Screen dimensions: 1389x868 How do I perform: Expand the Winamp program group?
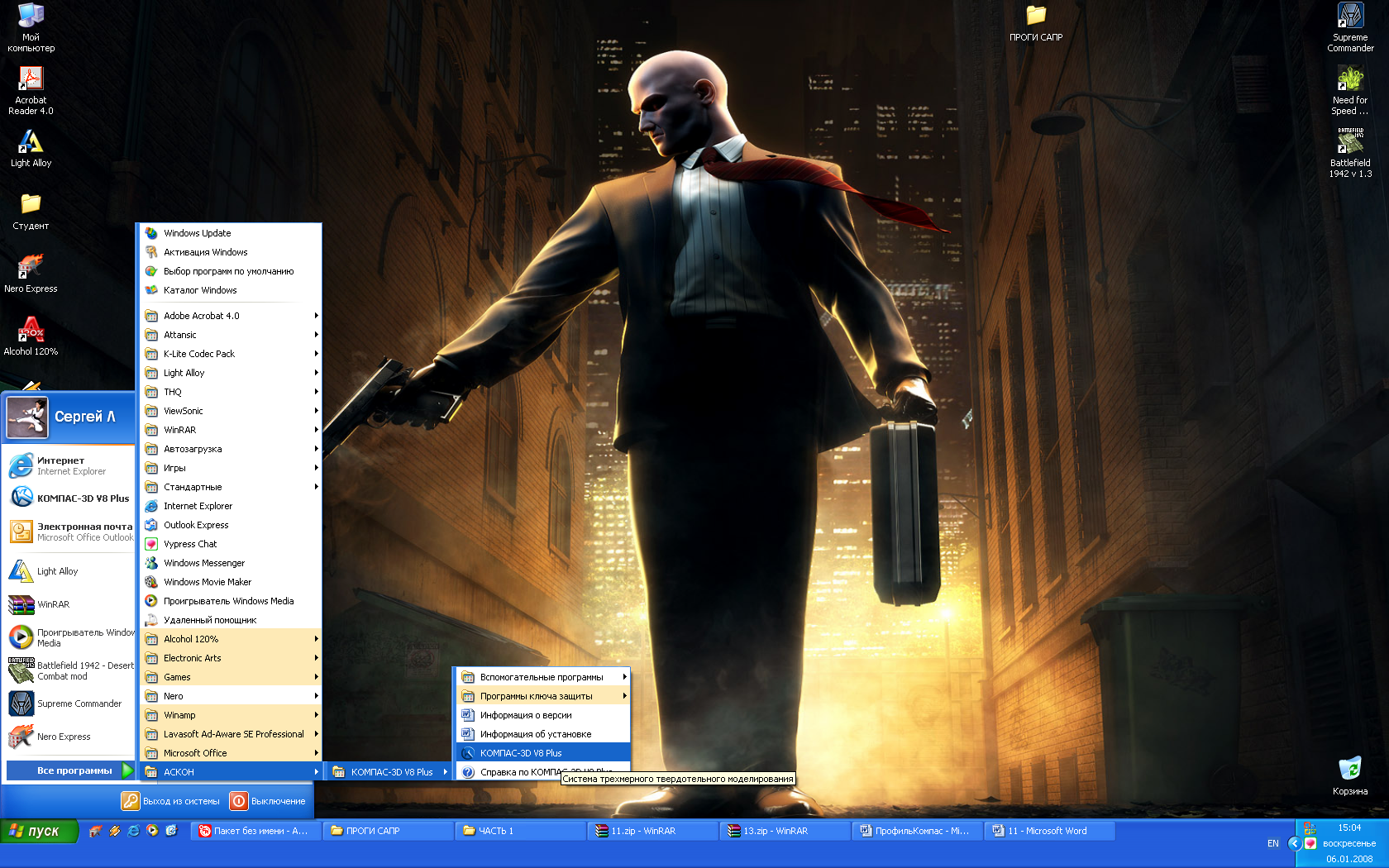click(231, 715)
